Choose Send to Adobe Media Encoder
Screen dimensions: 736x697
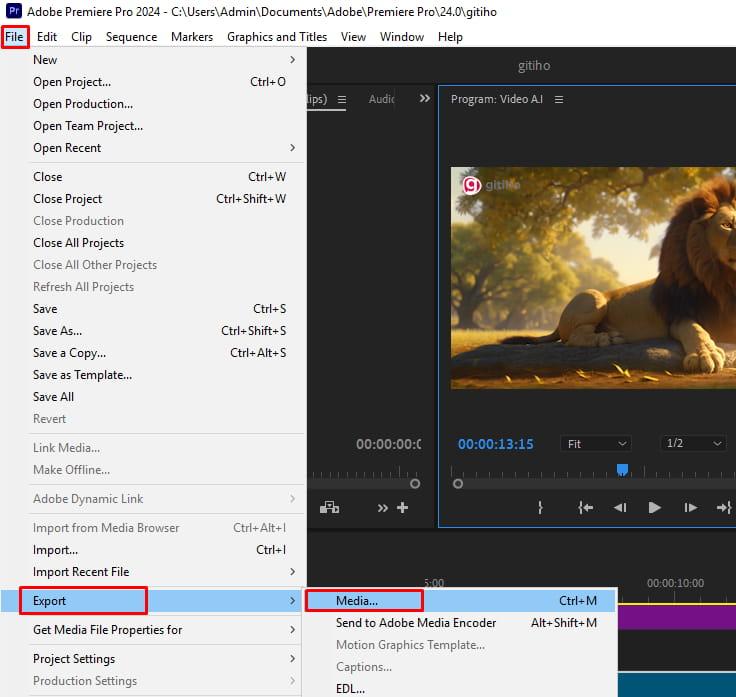(x=460, y=623)
